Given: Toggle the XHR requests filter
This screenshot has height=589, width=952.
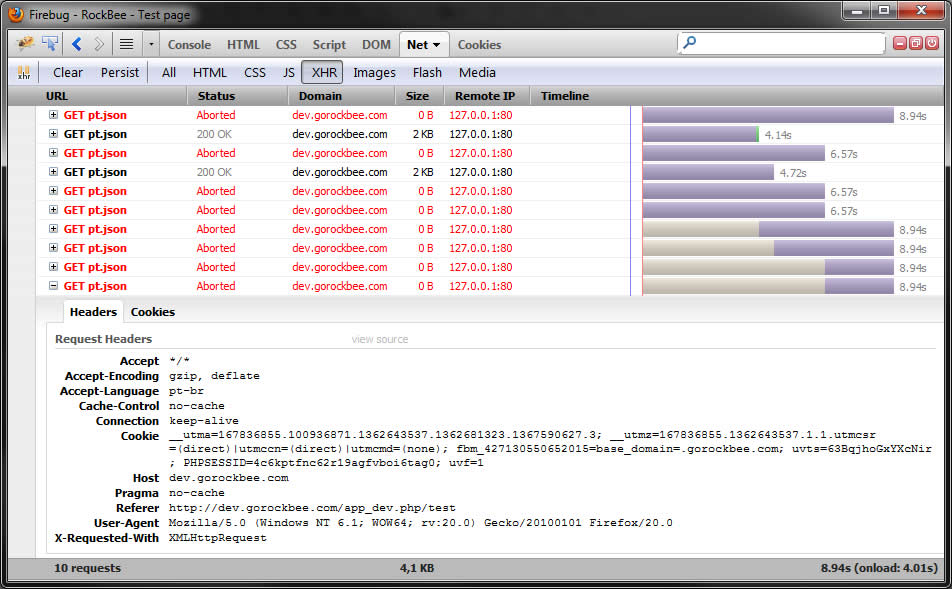Looking at the screenshot, I should pyautogui.click(x=324, y=72).
